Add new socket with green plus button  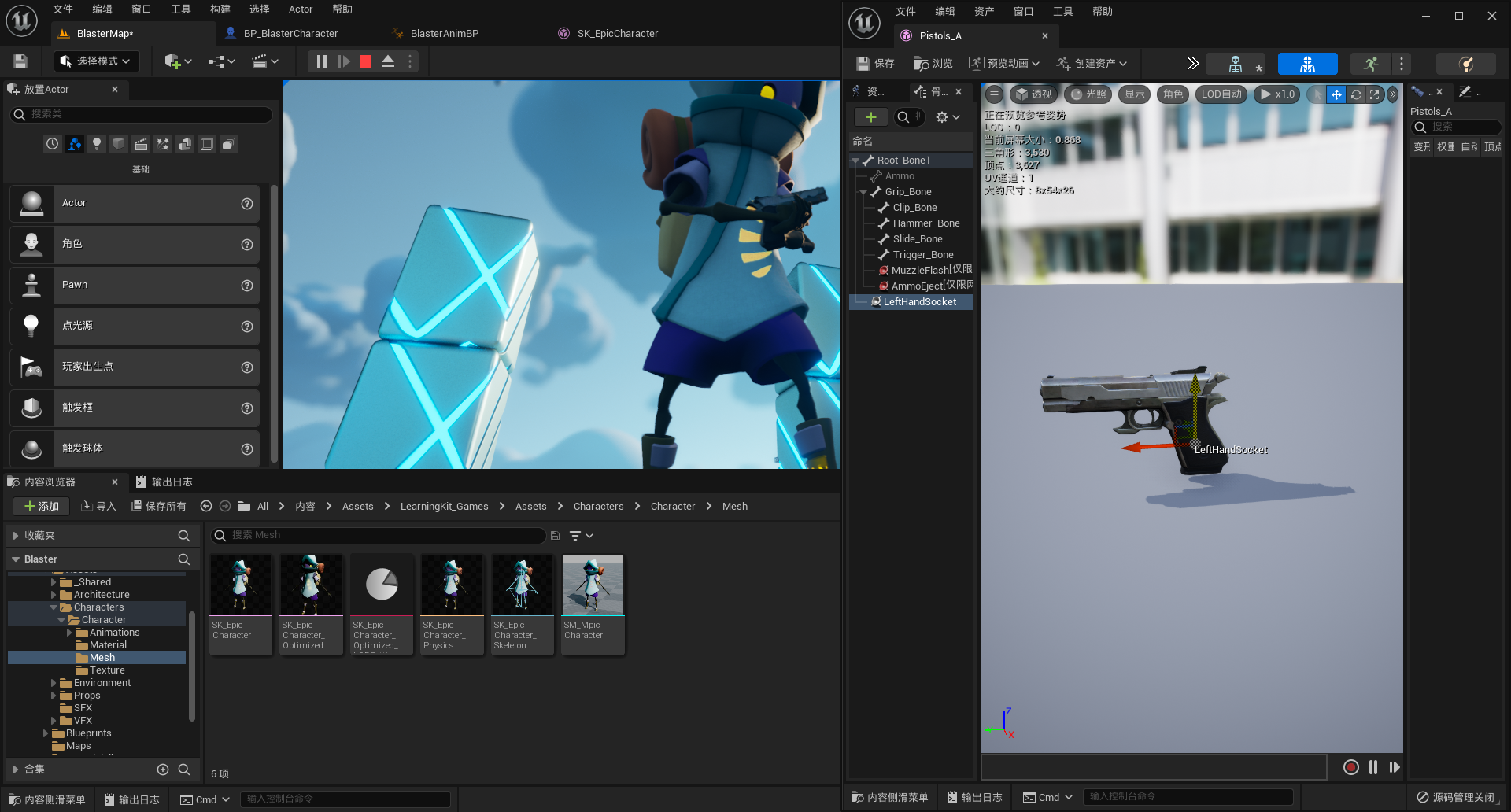tap(871, 117)
